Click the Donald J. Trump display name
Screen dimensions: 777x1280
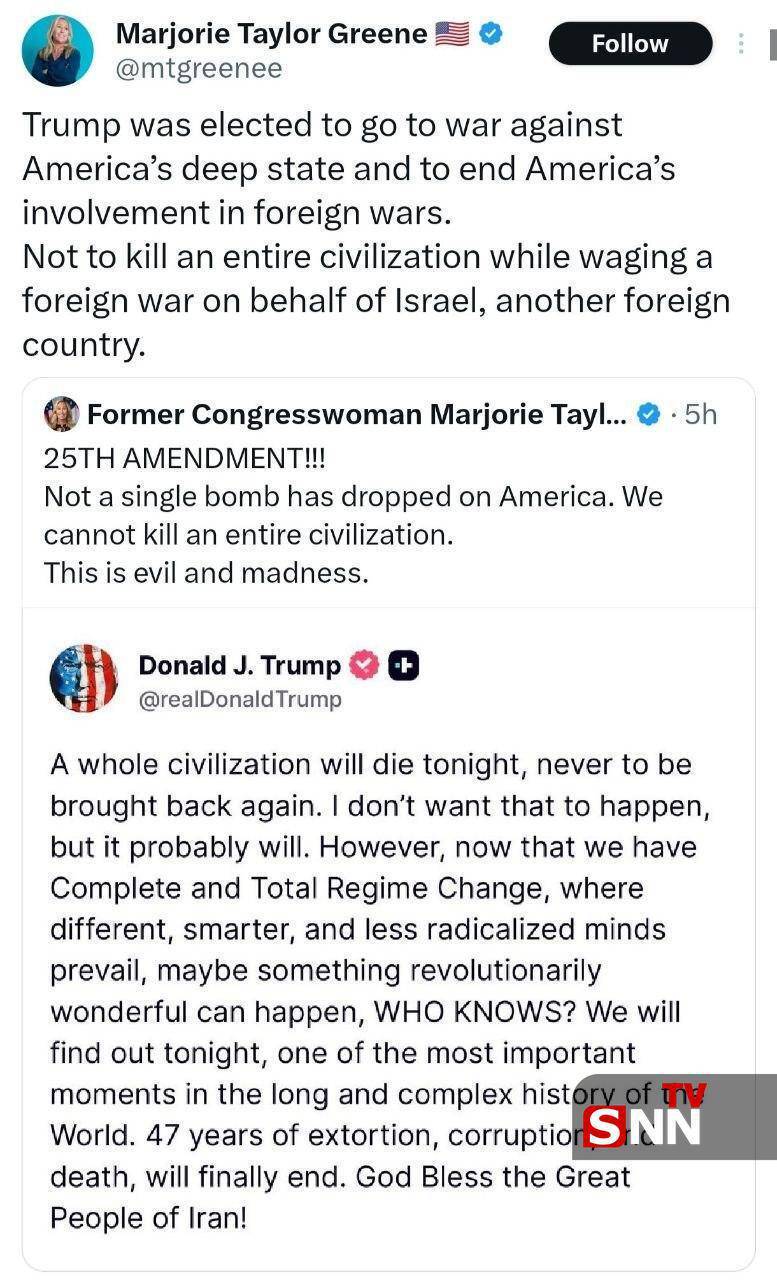(x=239, y=665)
